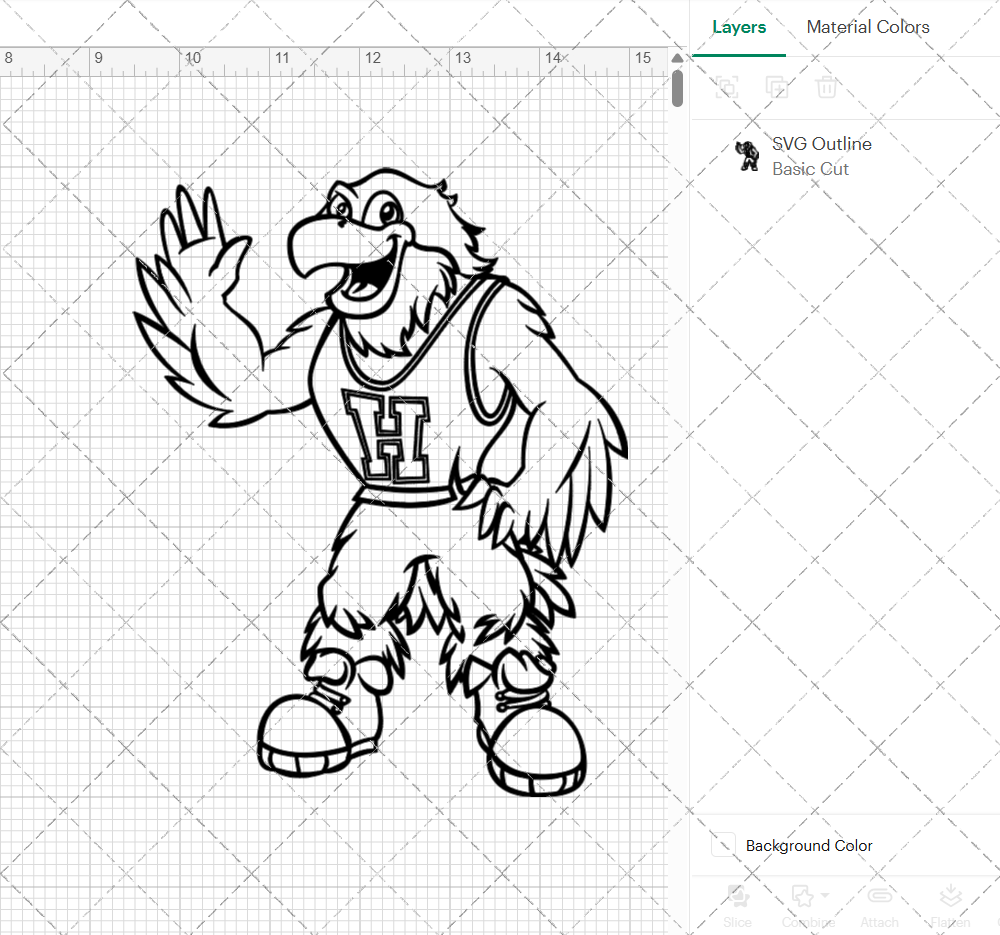The height and width of the screenshot is (935, 1000).
Task: Select the eagle mascot outline on canvas
Action: 381,482
